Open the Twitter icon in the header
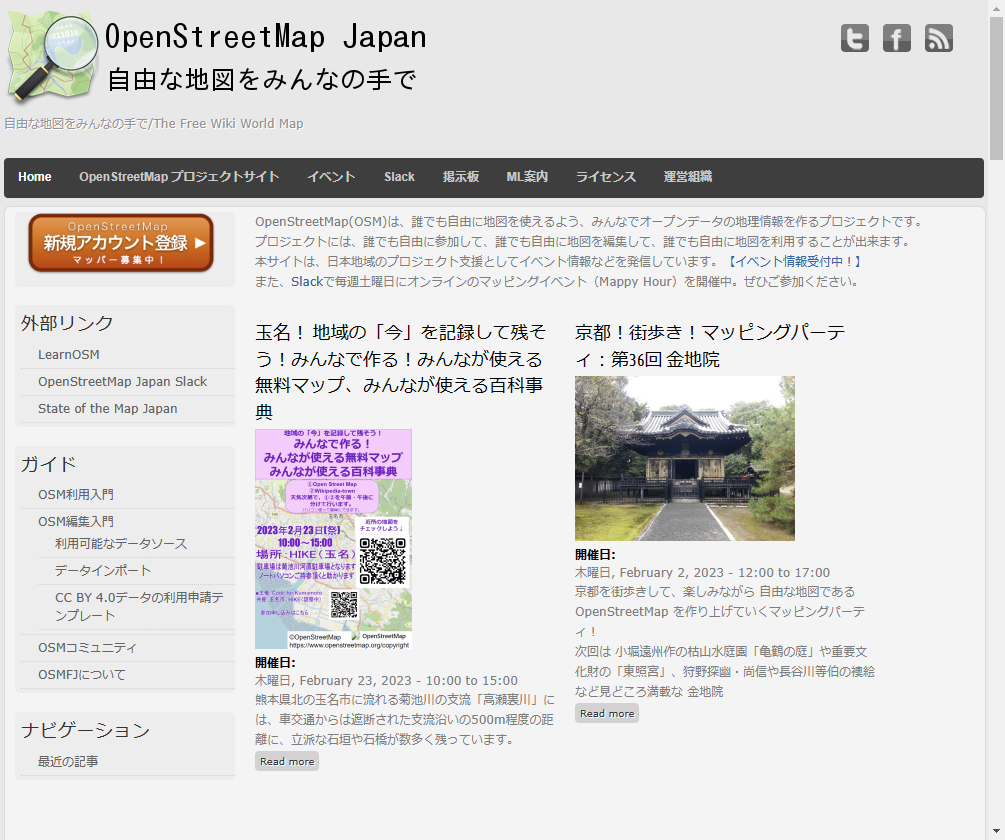This screenshot has height=840, width=1005. (854, 38)
